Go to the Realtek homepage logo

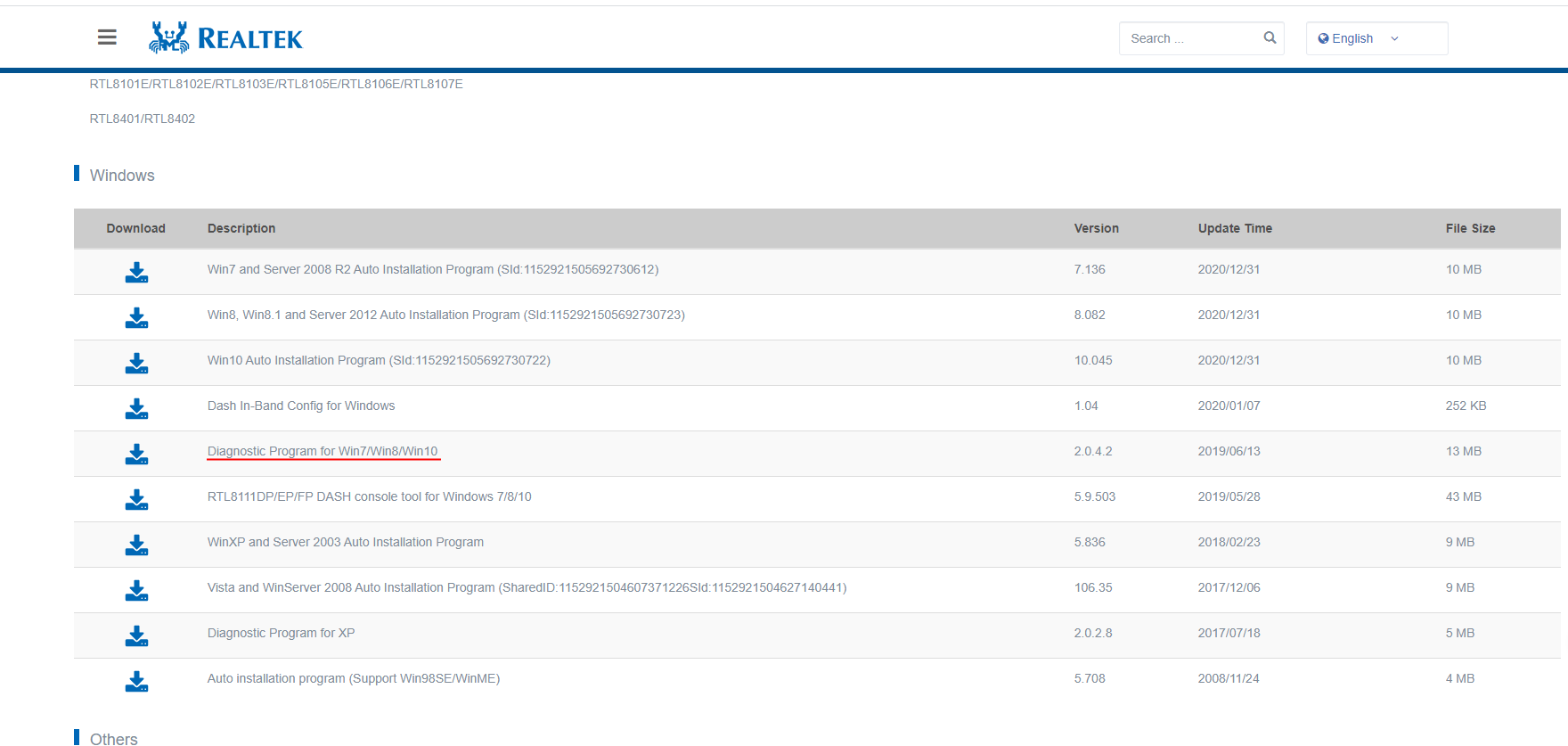click(x=226, y=38)
